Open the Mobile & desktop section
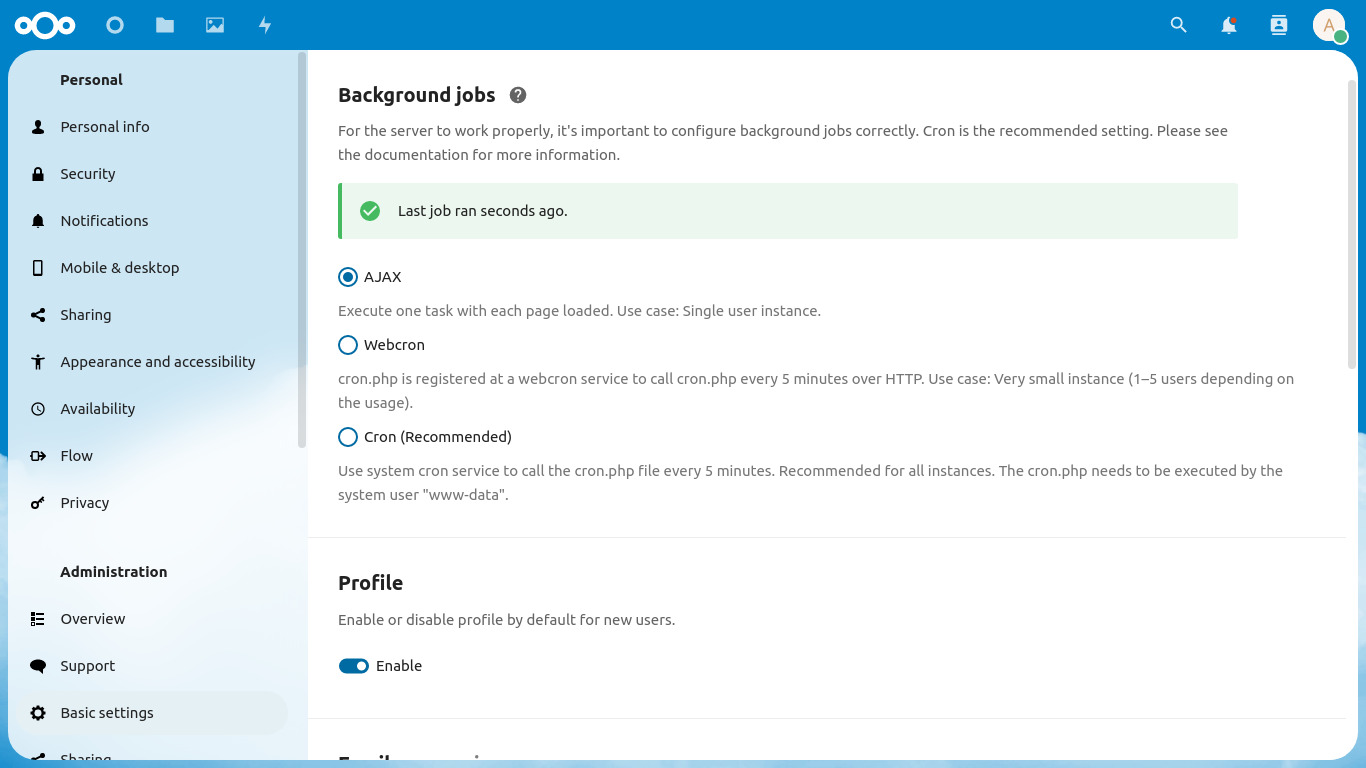1366x768 pixels. pos(119,268)
